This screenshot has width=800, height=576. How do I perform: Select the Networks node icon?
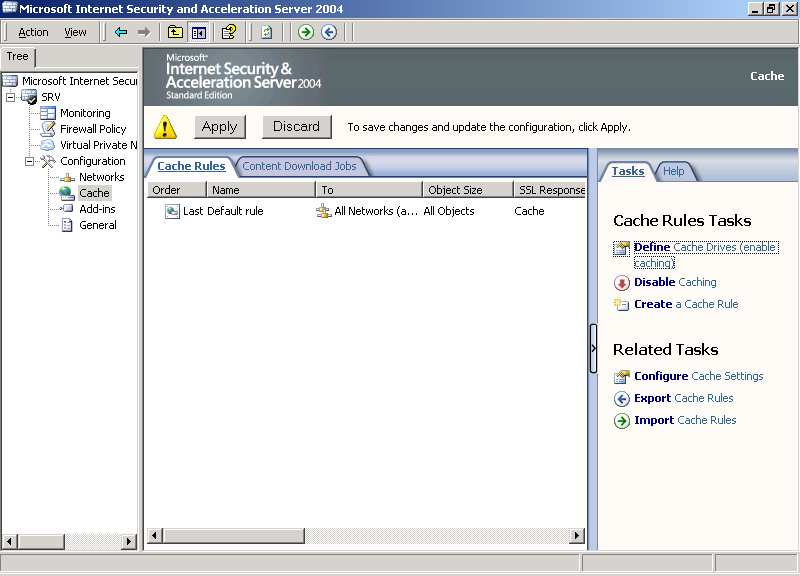67,177
